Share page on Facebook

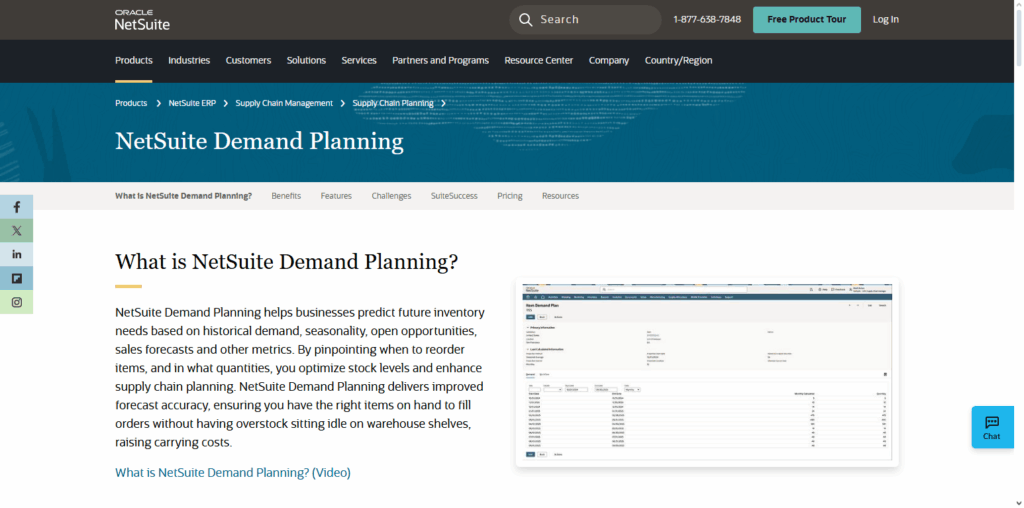[x=17, y=207]
